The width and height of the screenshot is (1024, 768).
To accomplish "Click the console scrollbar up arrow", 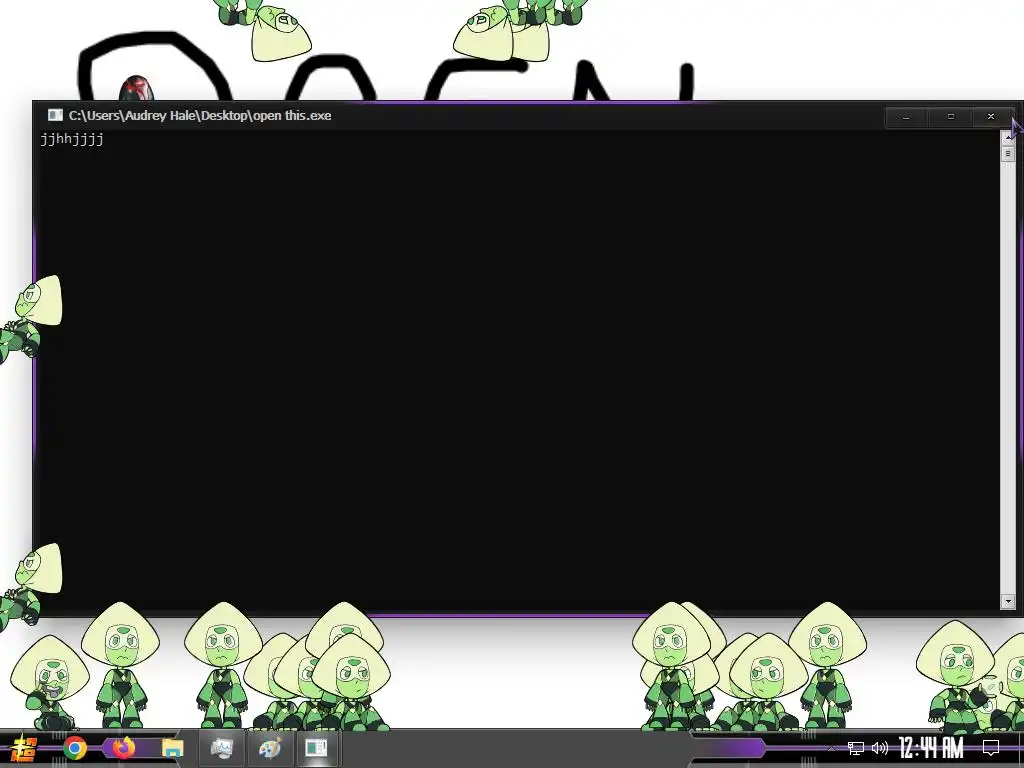I will 1008,138.
